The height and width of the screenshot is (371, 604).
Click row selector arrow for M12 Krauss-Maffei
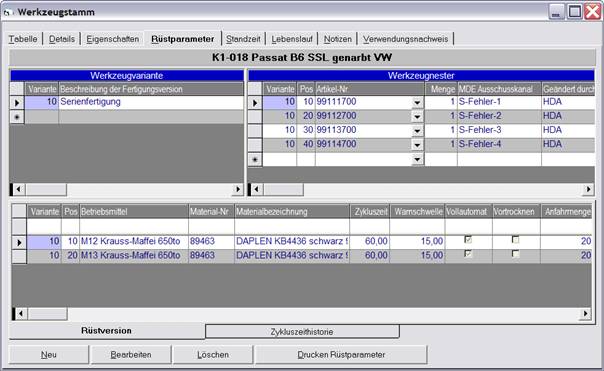pos(19,242)
